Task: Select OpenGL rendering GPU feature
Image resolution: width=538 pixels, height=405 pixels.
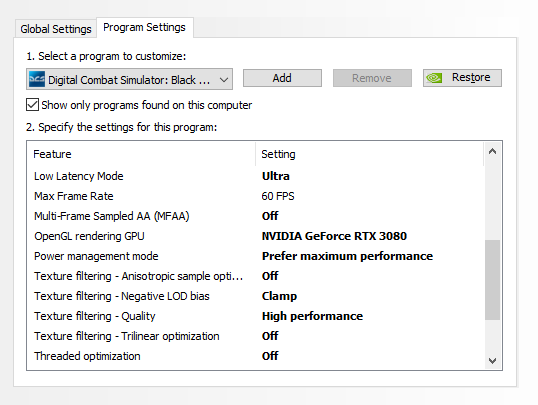Action: pyautogui.click(x=89, y=236)
